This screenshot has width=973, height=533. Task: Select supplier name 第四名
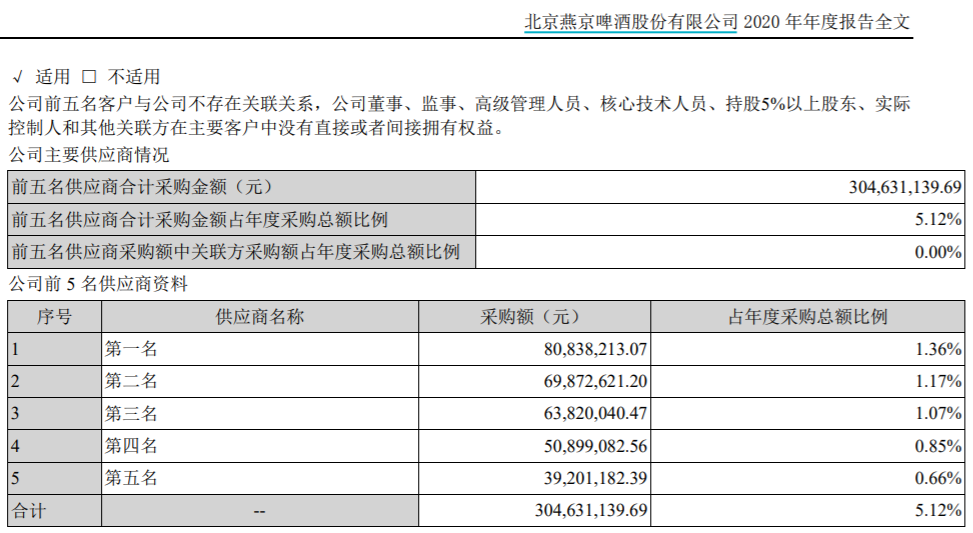pos(131,446)
